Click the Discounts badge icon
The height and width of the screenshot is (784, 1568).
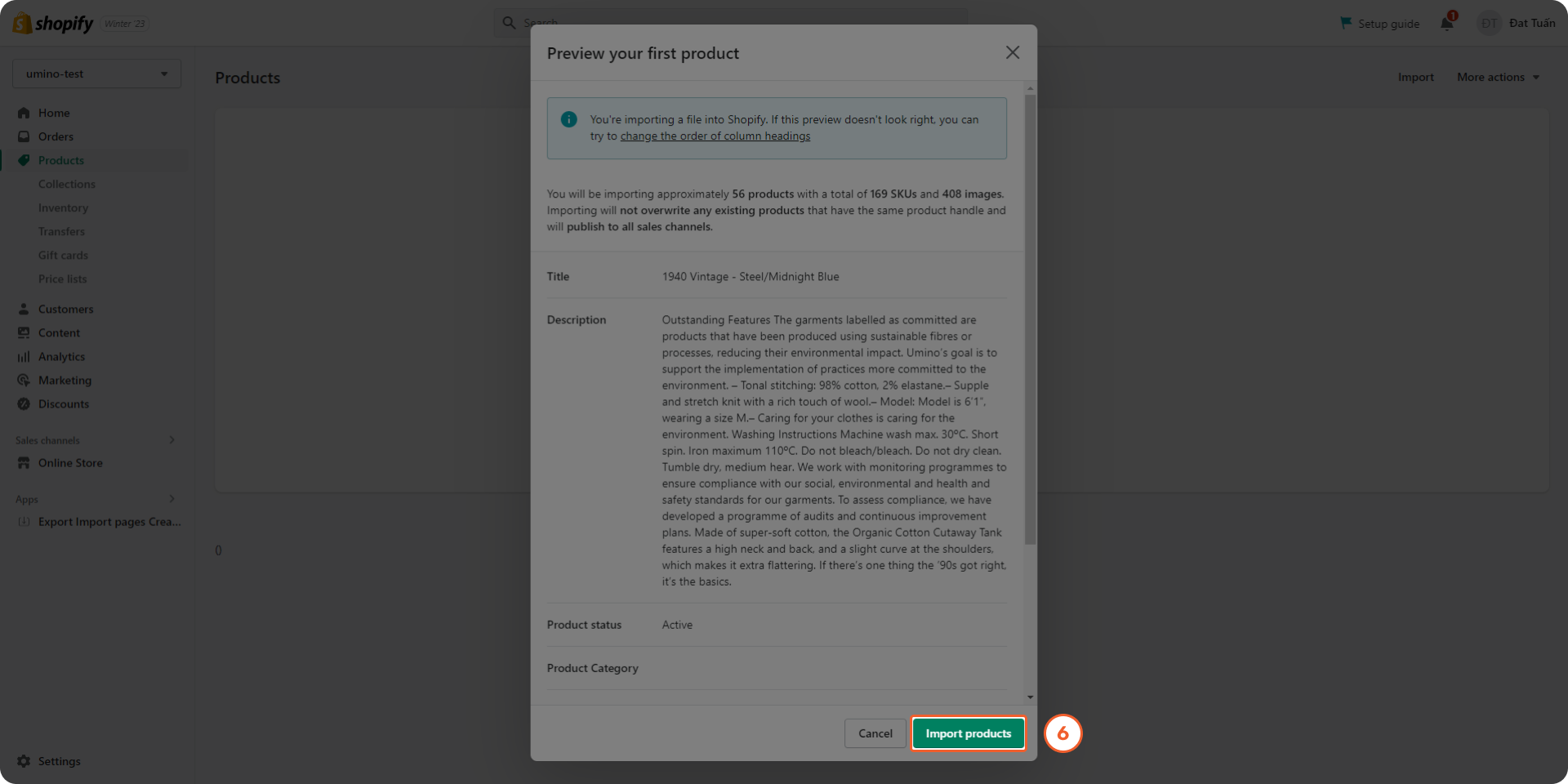click(x=24, y=404)
